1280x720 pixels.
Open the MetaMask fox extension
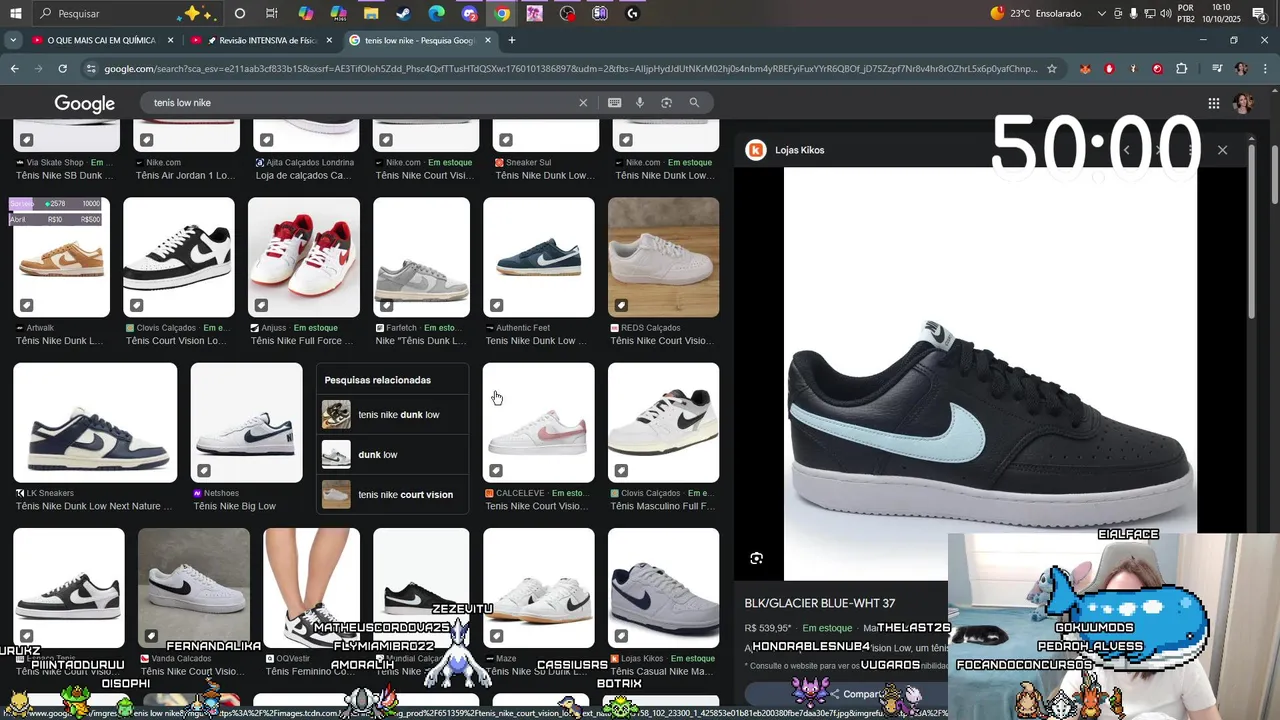tap(1085, 69)
